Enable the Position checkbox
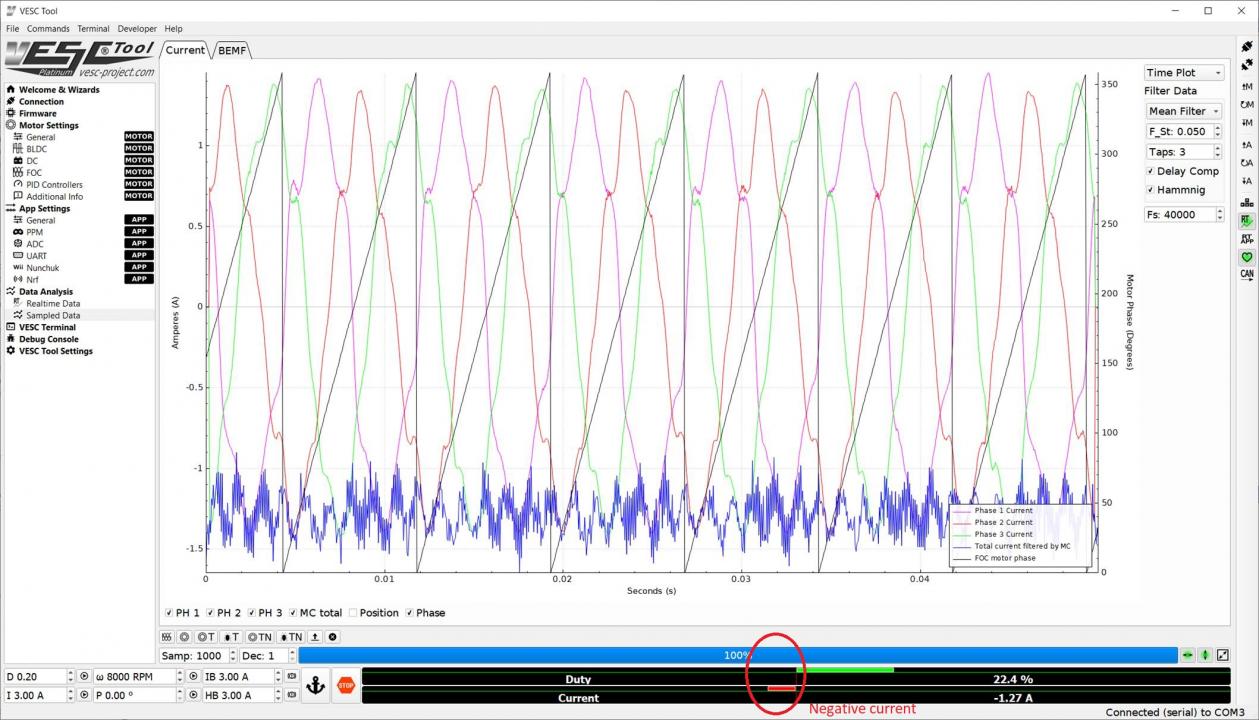The height and width of the screenshot is (720, 1259). click(x=373, y=613)
